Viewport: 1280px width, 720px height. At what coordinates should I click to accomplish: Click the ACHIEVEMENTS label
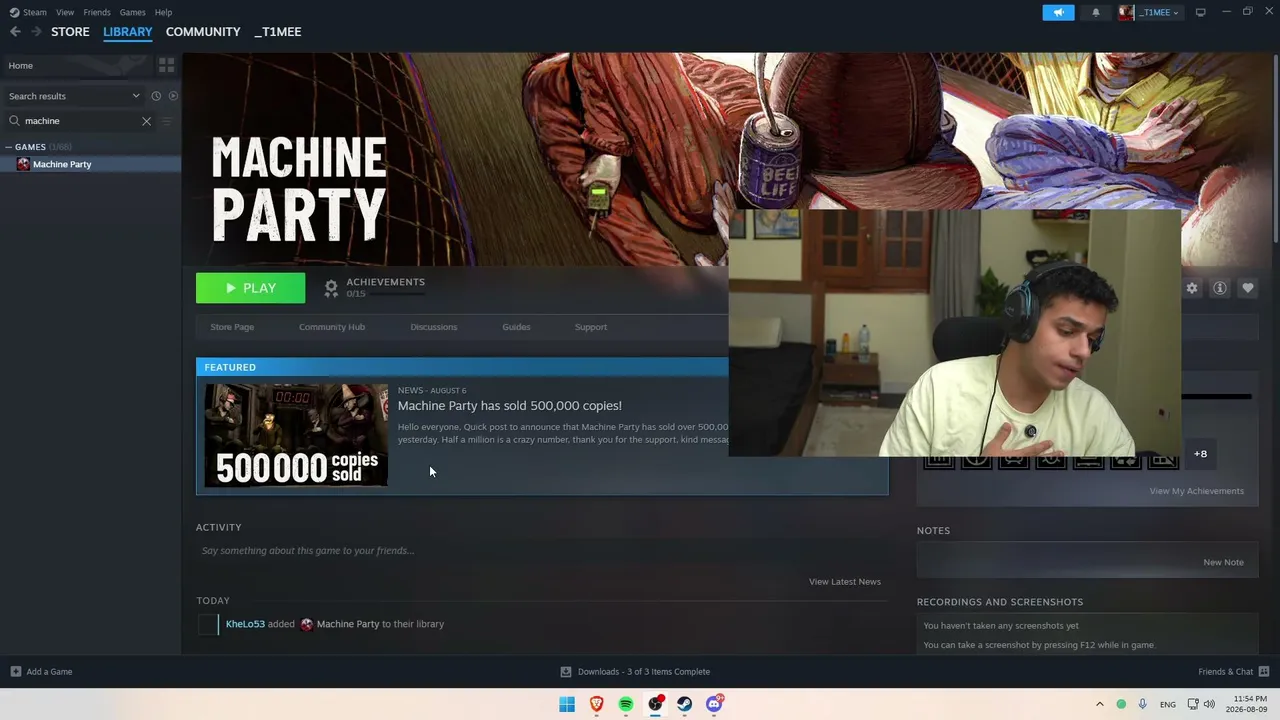click(x=385, y=282)
